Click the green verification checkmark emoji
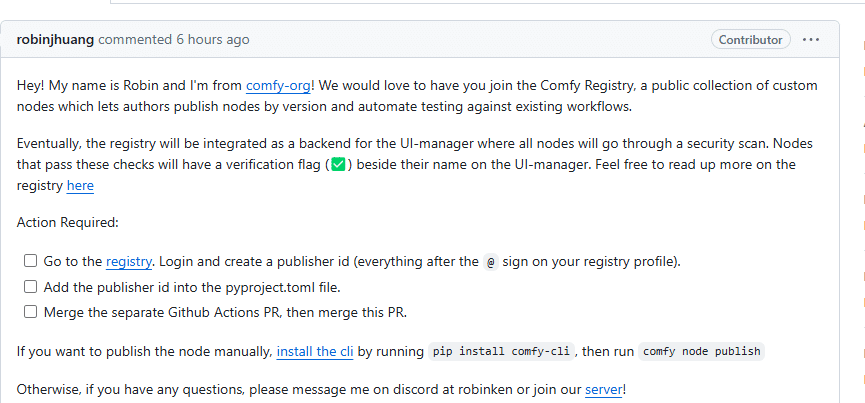 pos(338,164)
